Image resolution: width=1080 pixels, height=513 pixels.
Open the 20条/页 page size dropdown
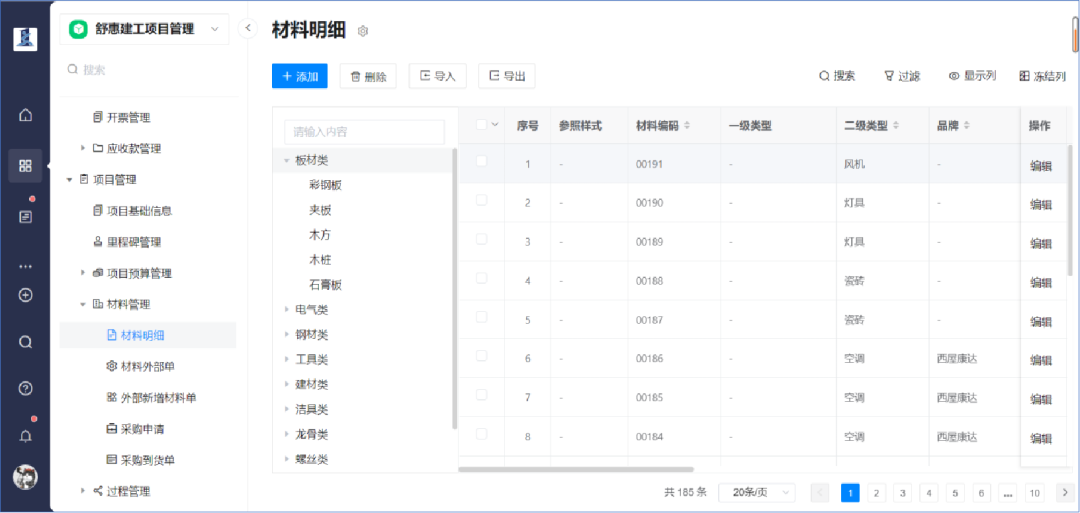(756, 492)
